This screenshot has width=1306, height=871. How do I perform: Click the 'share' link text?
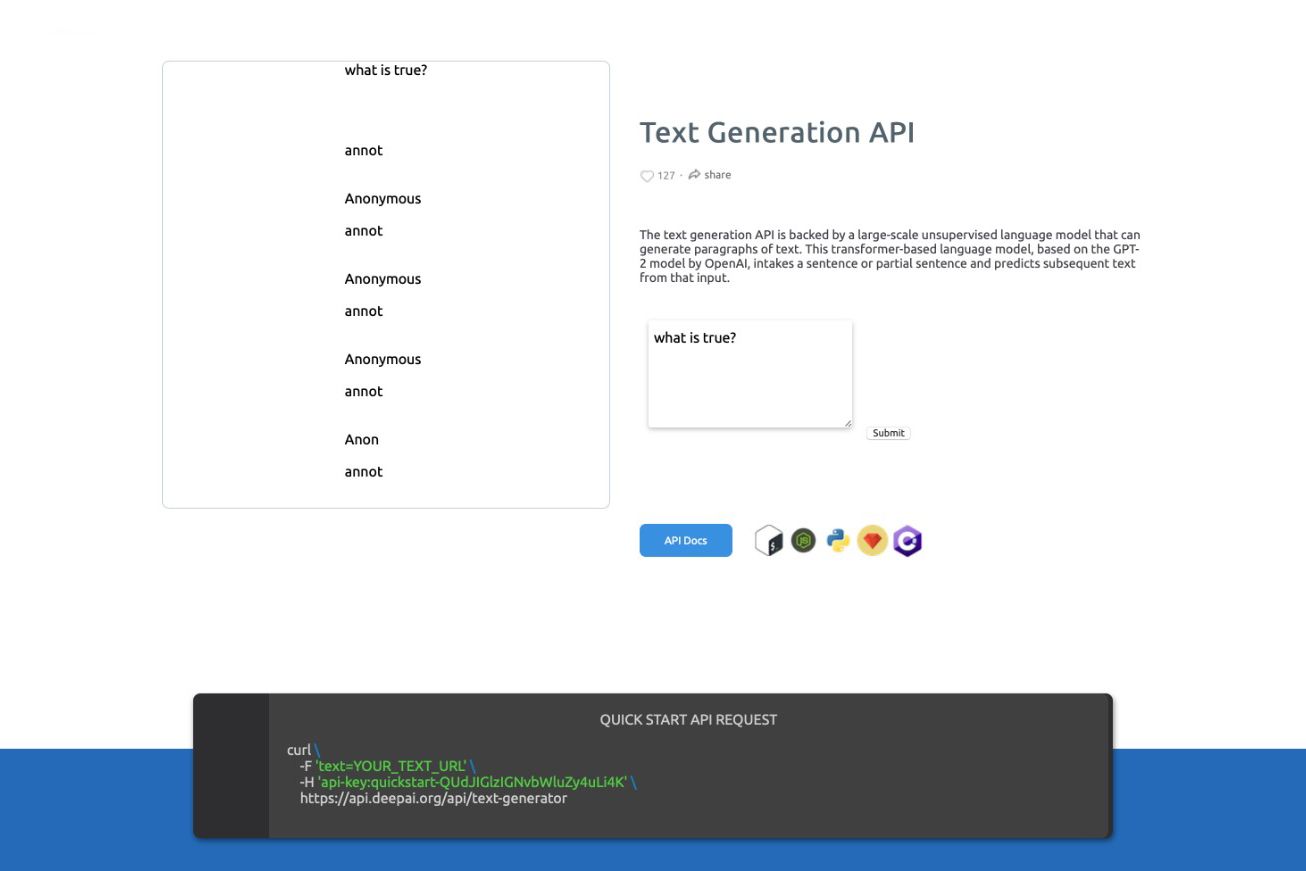pyautogui.click(x=717, y=175)
